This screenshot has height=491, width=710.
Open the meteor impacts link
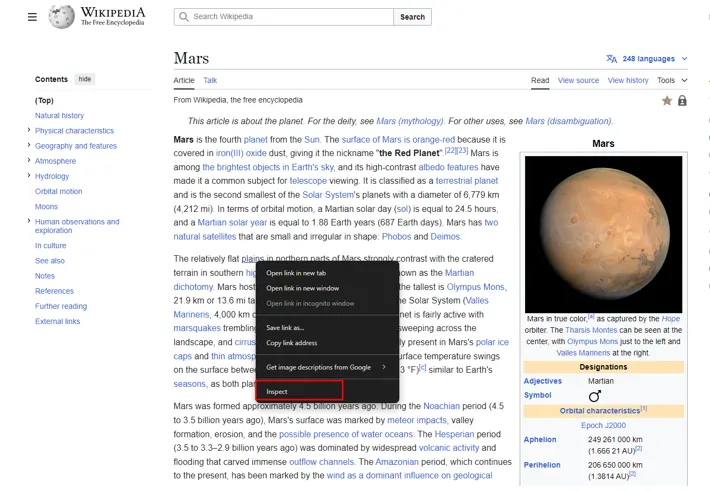click(417, 420)
